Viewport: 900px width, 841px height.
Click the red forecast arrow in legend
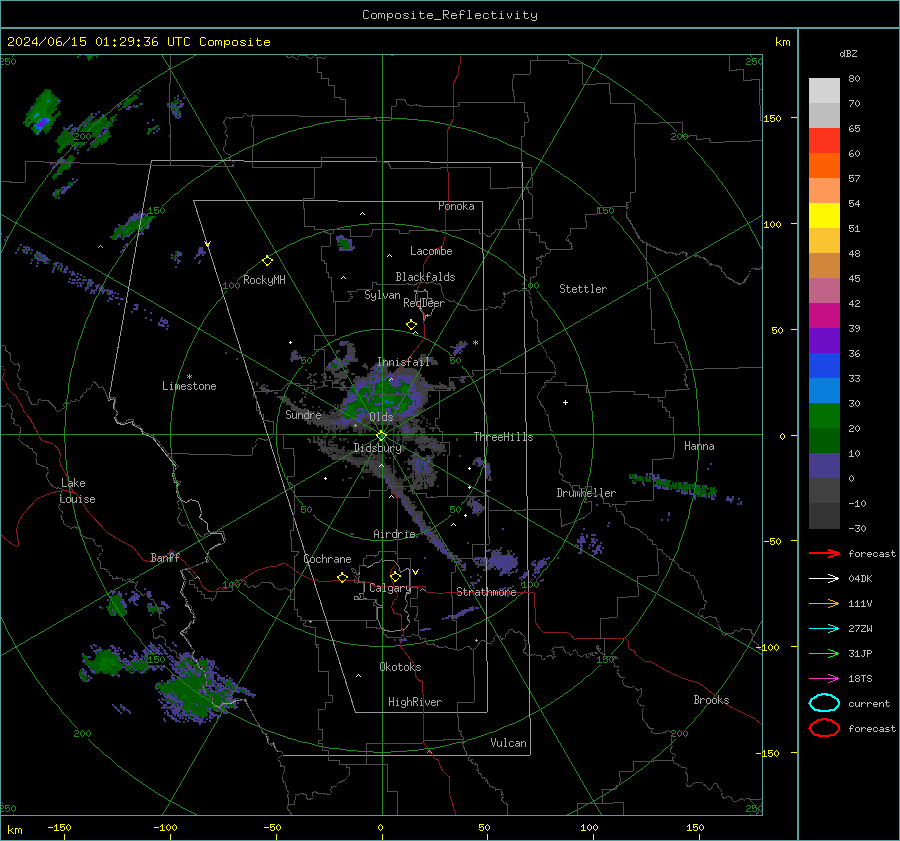(x=824, y=553)
